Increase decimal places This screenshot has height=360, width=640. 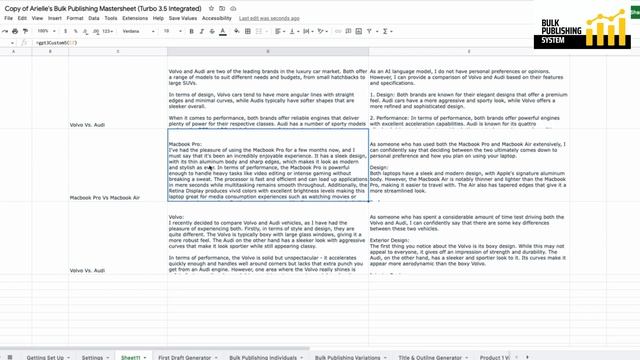(96, 31)
